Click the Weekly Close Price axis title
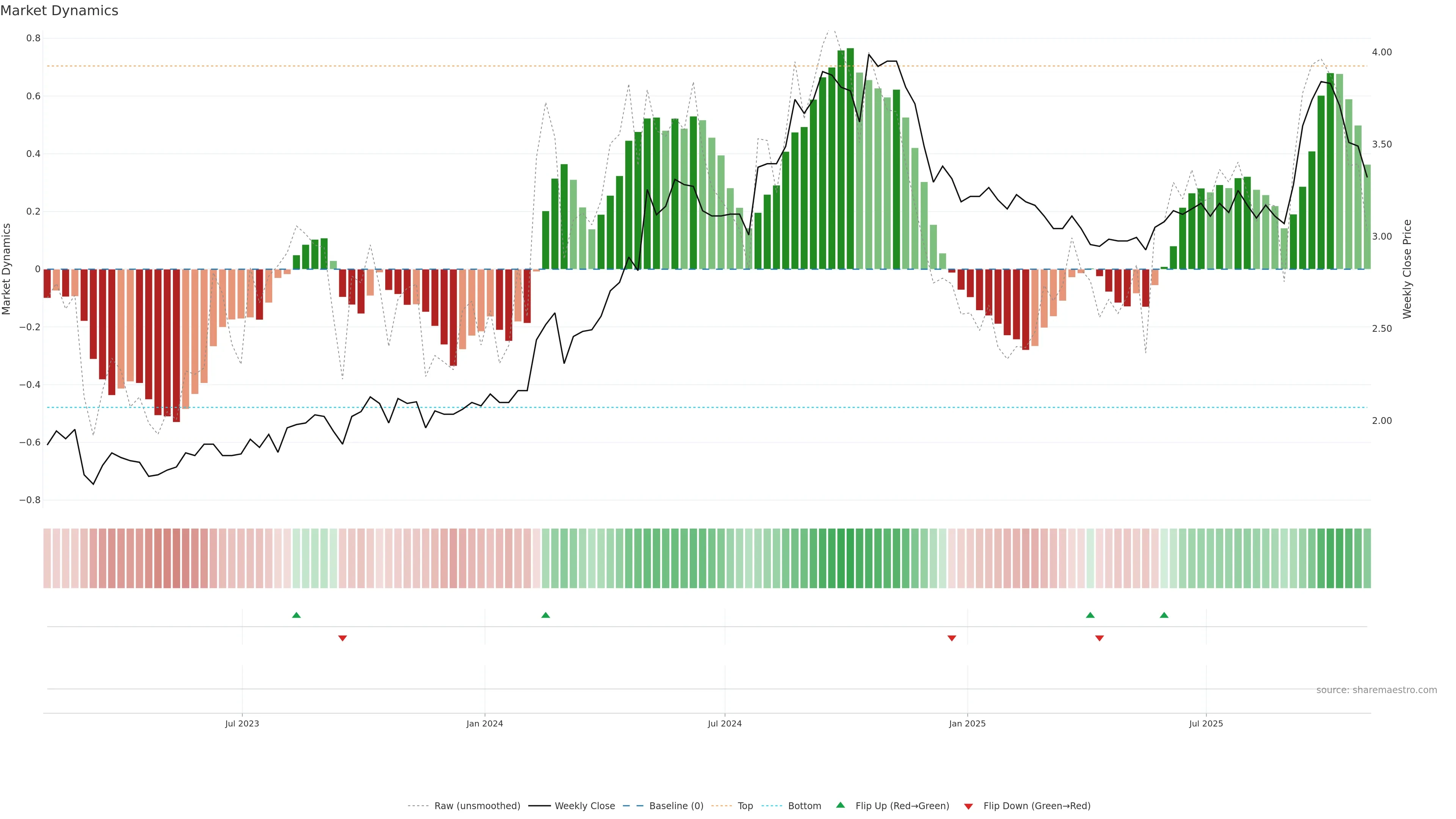Viewport: 1456px width, 819px height. click(x=1407, y=269)
